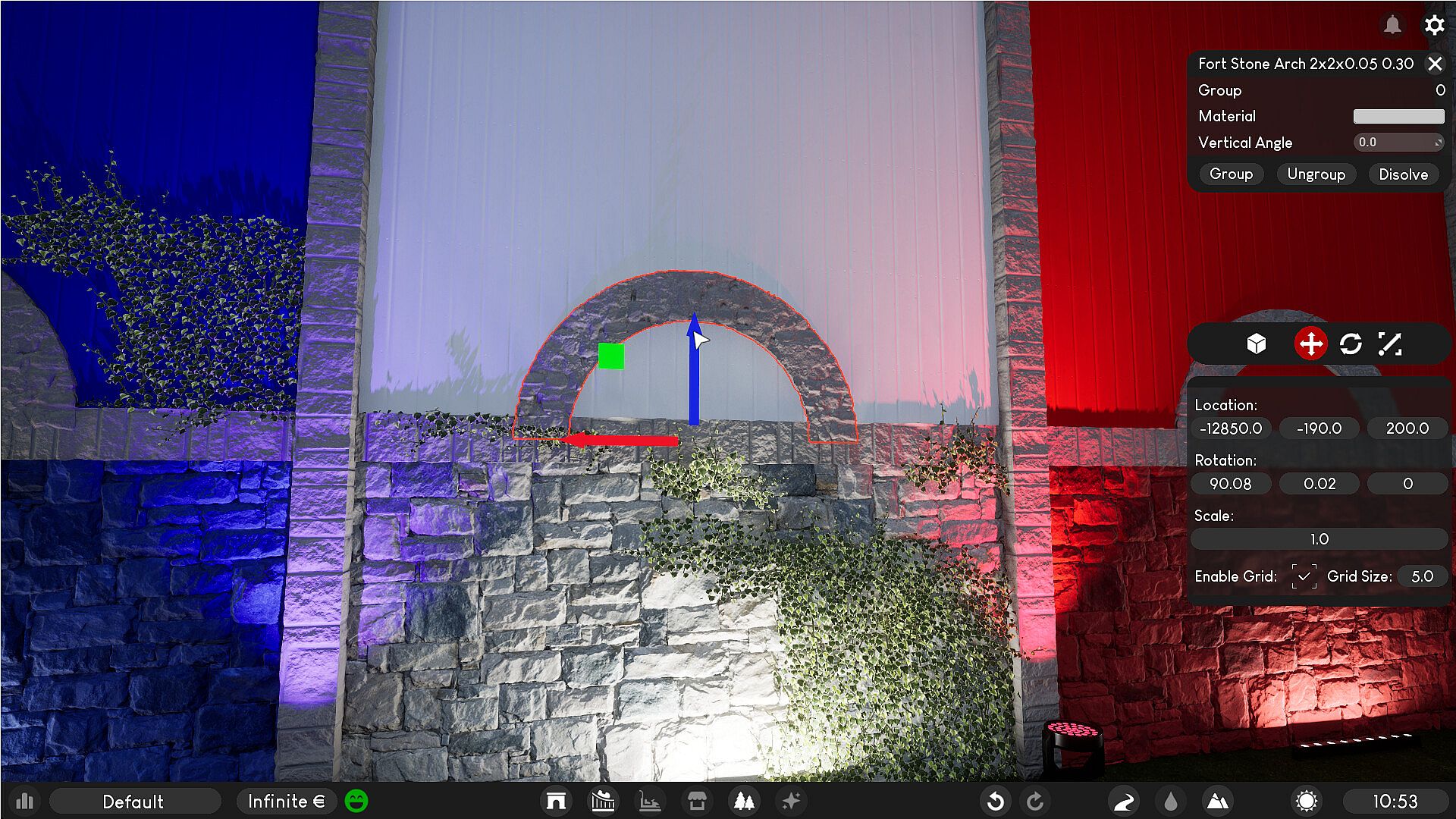The height and width of the screenshot is (819, 1456).
Task: Click the Vertical Angle value stepper
Action: pos(1438,142)
